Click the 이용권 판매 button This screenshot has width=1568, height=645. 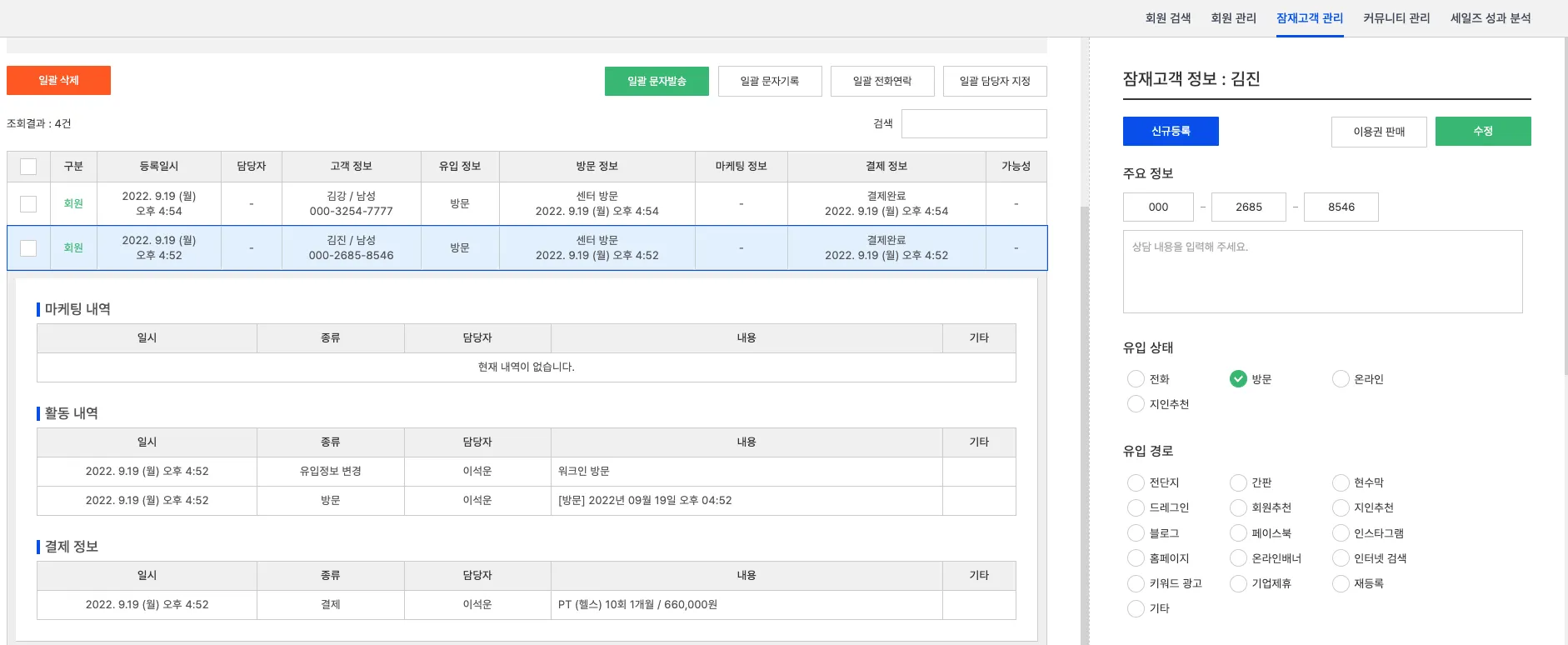tap(1379, 132)
